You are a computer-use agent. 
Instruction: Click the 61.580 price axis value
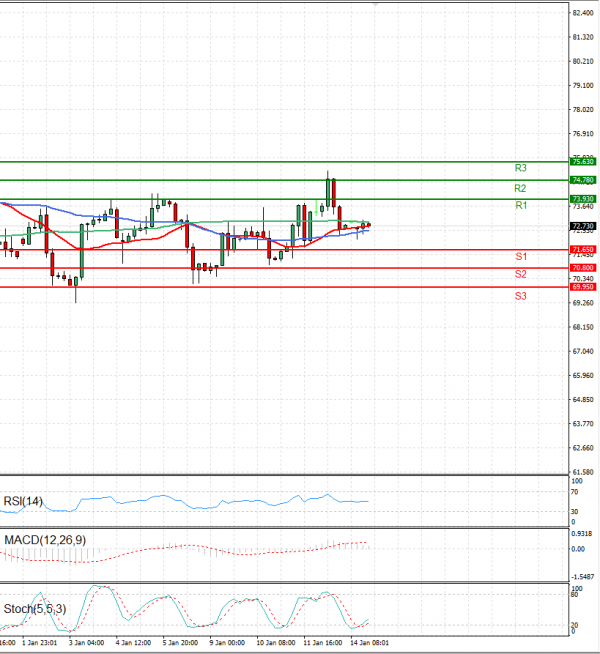tap(583, 472)
